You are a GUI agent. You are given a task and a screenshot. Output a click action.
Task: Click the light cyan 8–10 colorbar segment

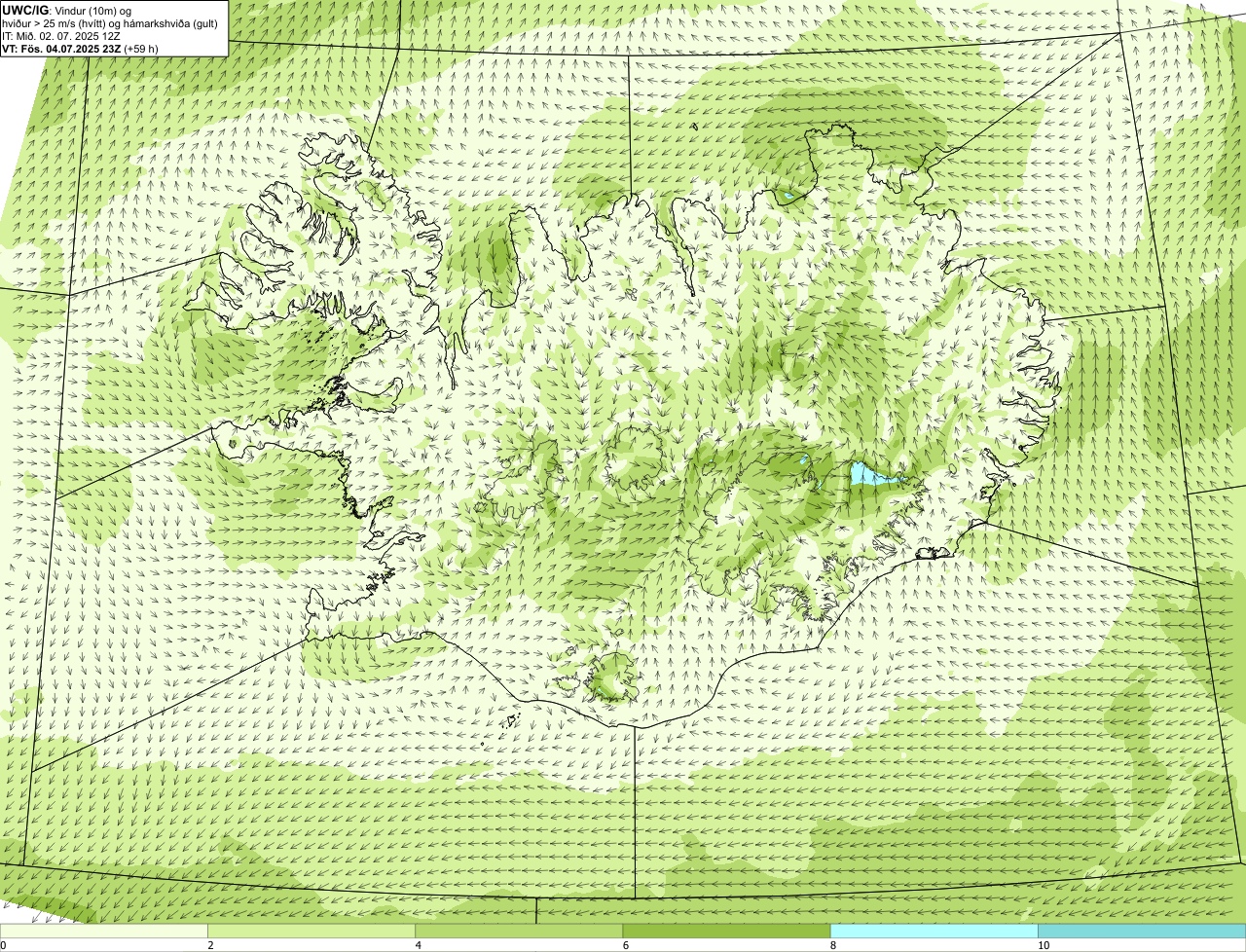[x=934, y=932]
